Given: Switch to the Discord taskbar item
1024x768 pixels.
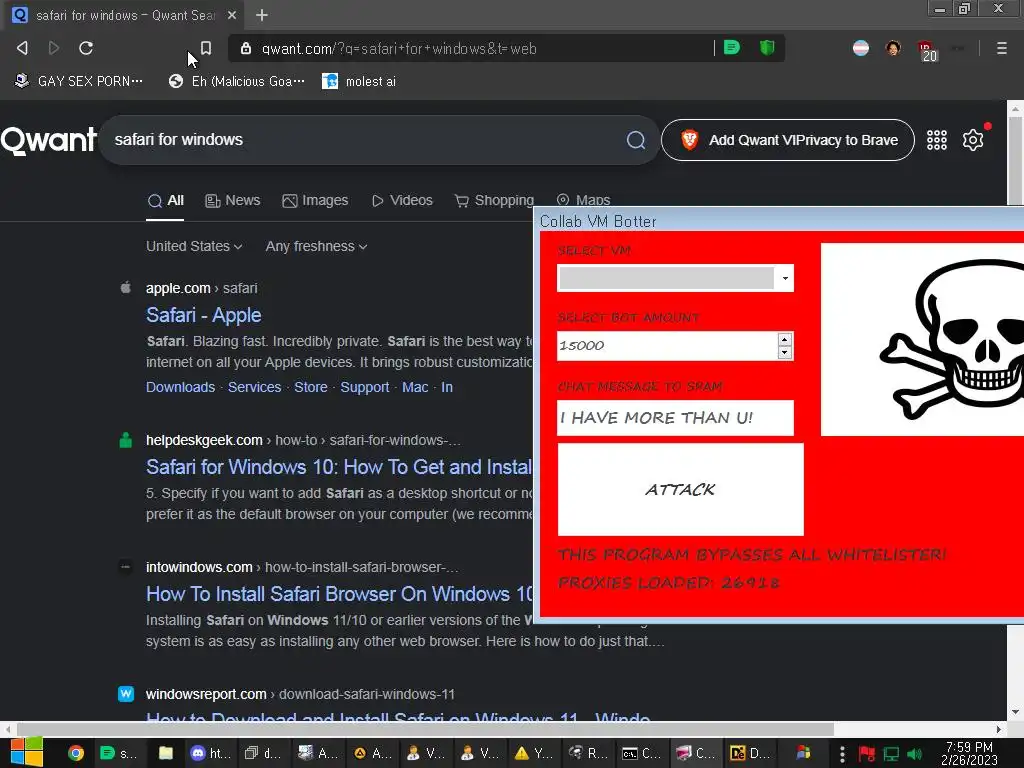Looking at the screenshot, I should [x=210, y=753].
